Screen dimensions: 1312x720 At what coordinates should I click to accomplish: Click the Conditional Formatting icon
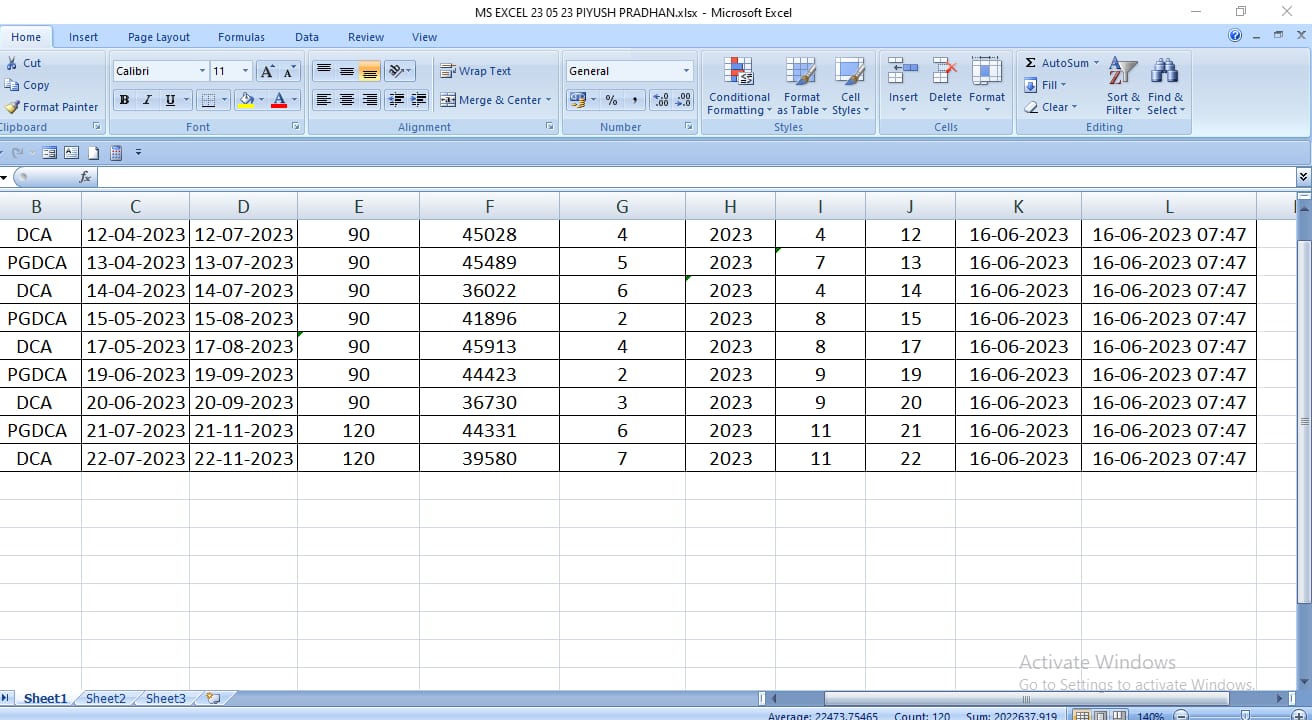click(x=739, y=74)
